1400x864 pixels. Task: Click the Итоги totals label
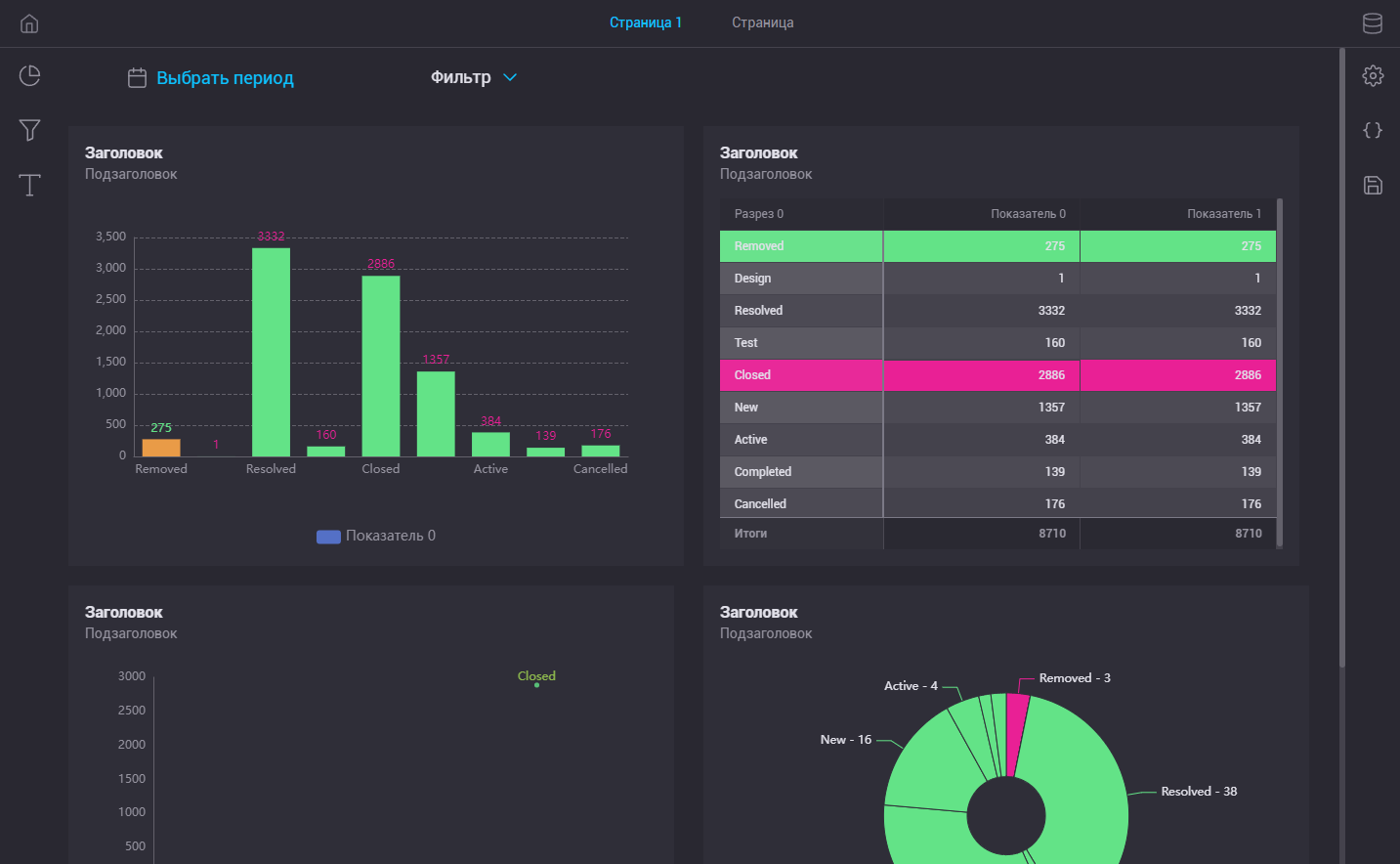coord(750,534)
